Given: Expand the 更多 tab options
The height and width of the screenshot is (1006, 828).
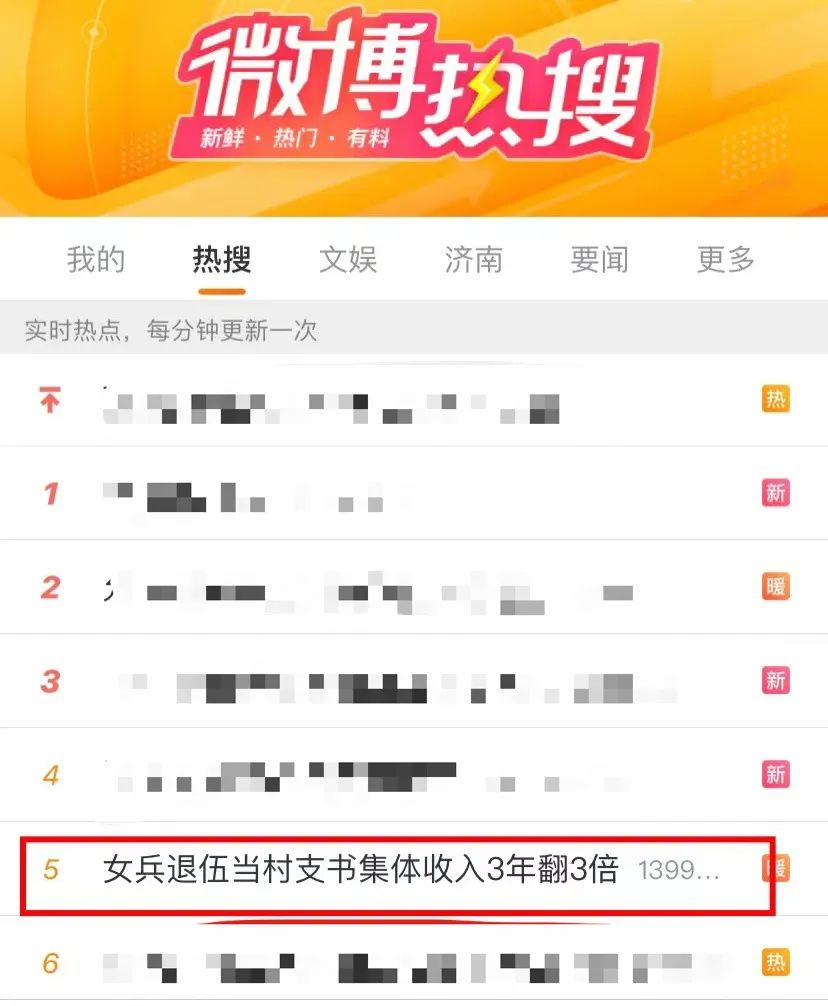Looking at the screenshot, I should tap(725, 259).
